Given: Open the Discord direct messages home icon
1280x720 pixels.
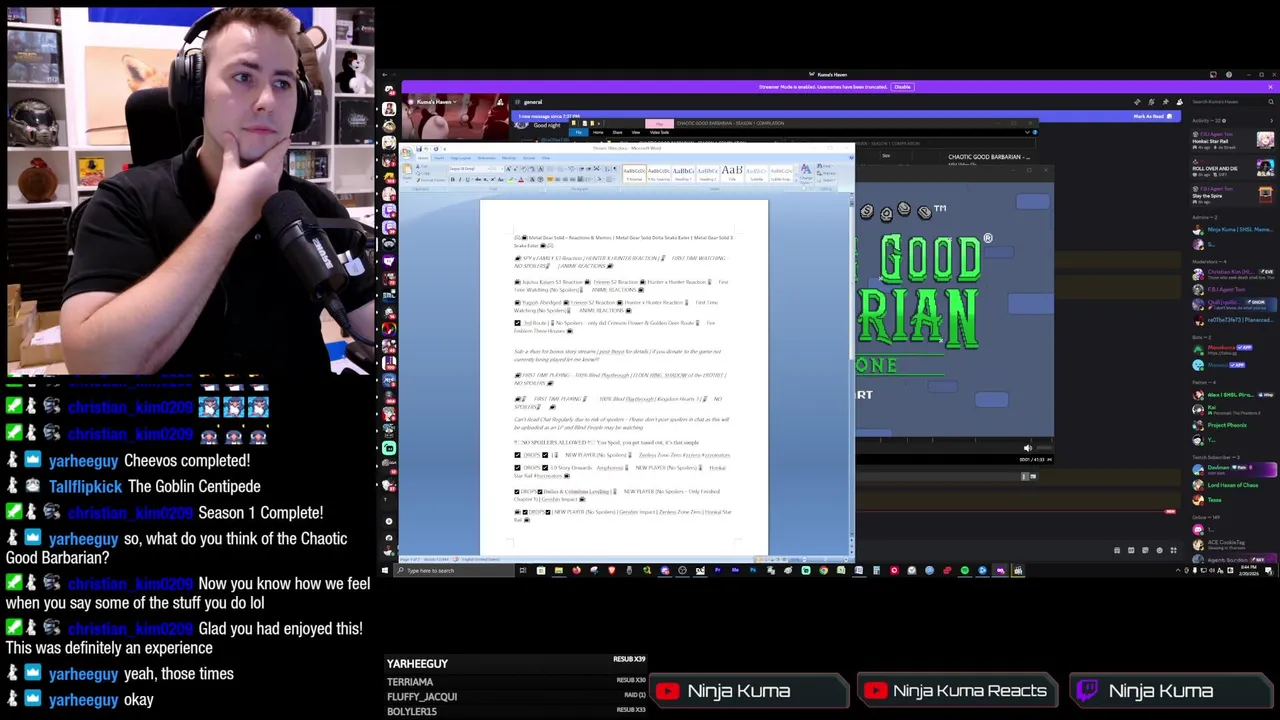Looking at the screenshot, I should [389, 89].
